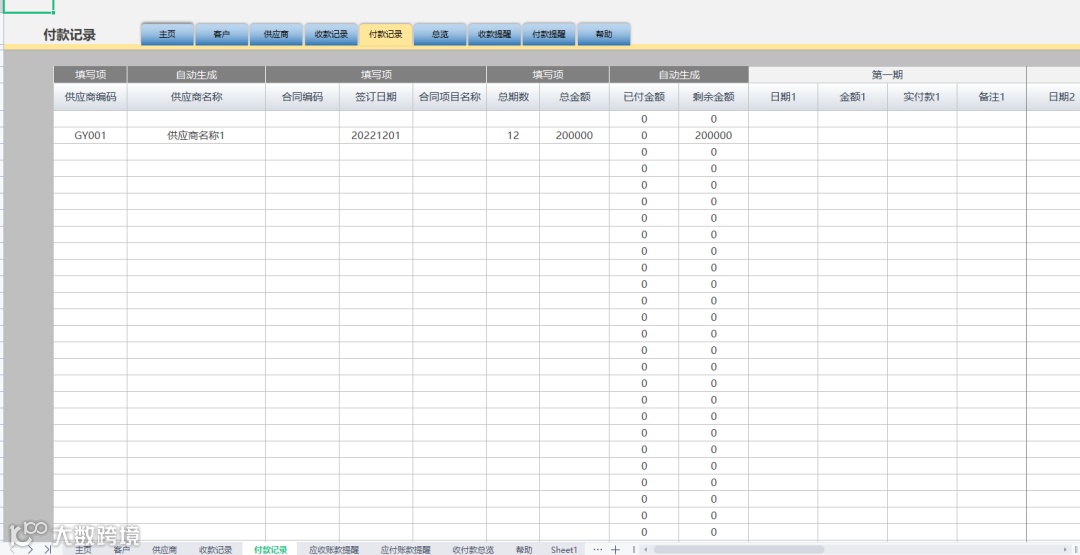Switch to the 客户 sheet tab
Screen dimensions: 1080x555
click(x=121, y=549)
